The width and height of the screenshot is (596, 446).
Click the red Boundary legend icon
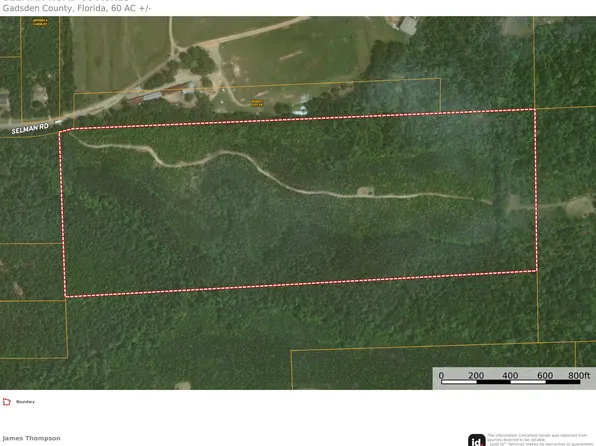6,402
